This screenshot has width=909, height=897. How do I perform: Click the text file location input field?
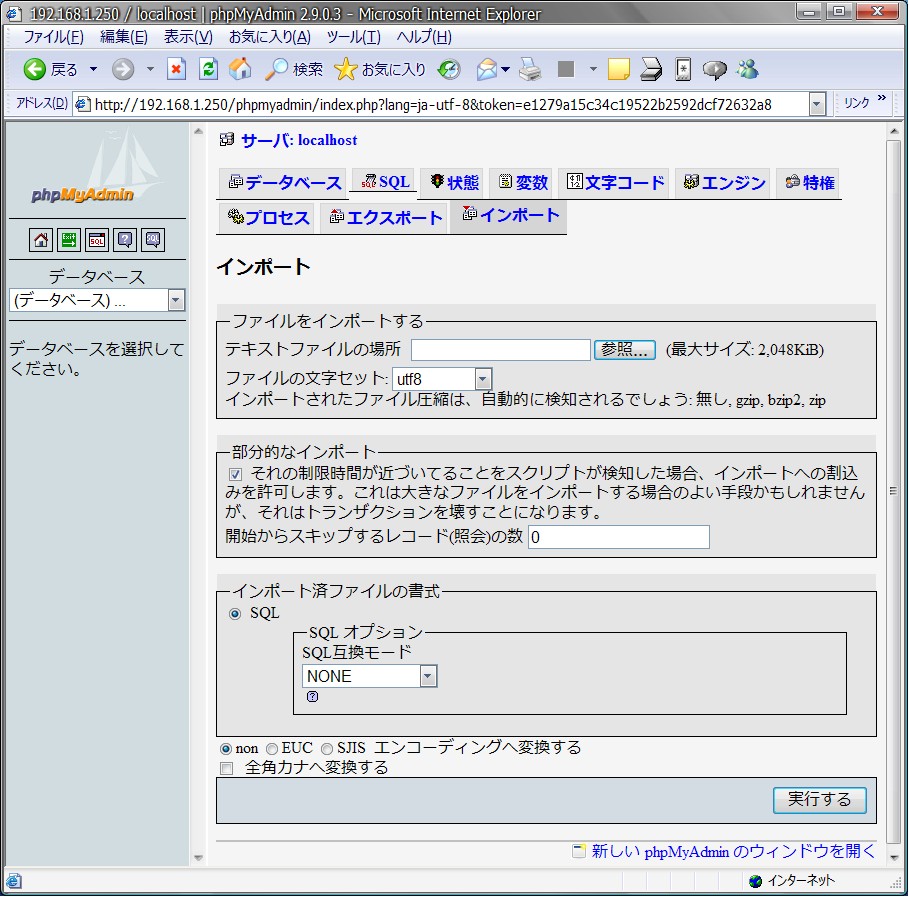501,350
